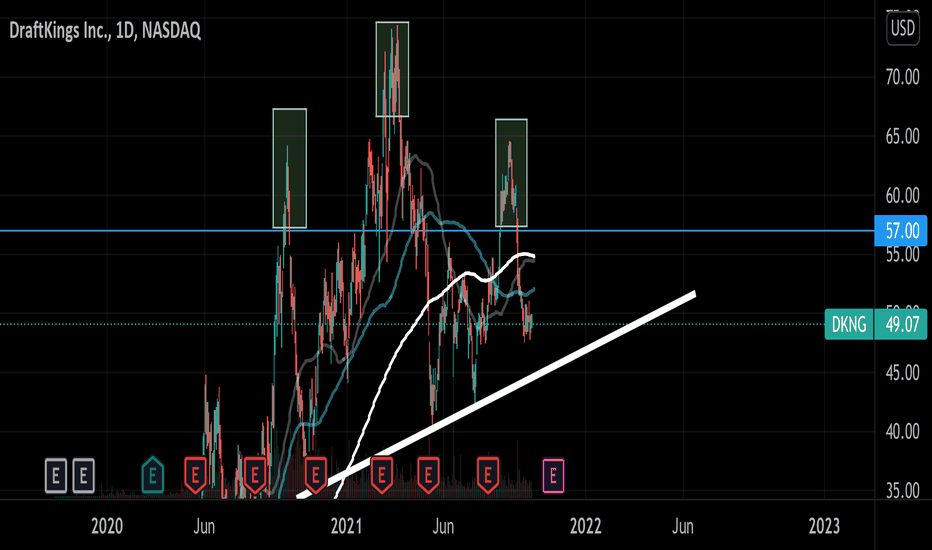
Task: Click the 40.00 price axis label
Action: click(x=902, y=432)
